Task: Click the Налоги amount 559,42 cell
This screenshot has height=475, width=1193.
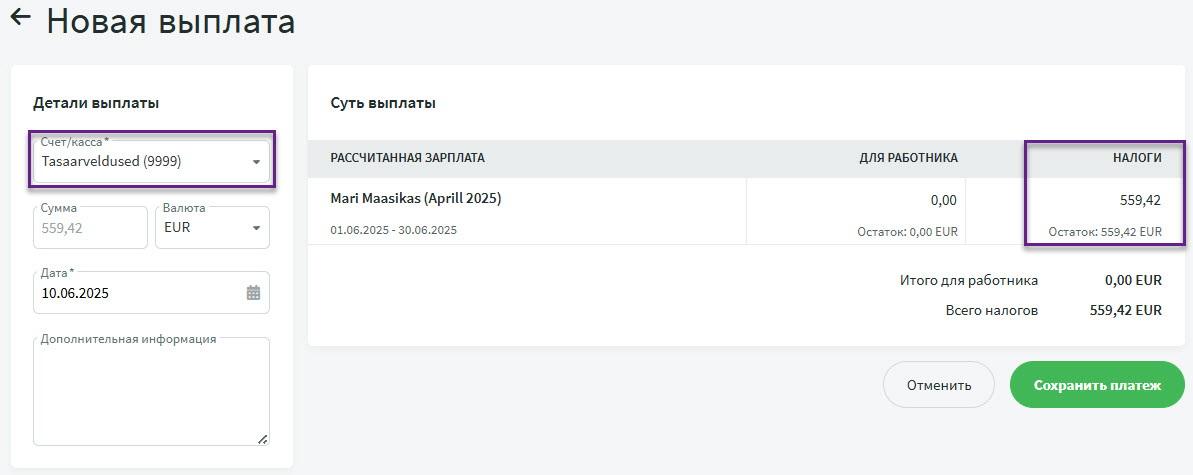Action: click(x=1075, y=212)
